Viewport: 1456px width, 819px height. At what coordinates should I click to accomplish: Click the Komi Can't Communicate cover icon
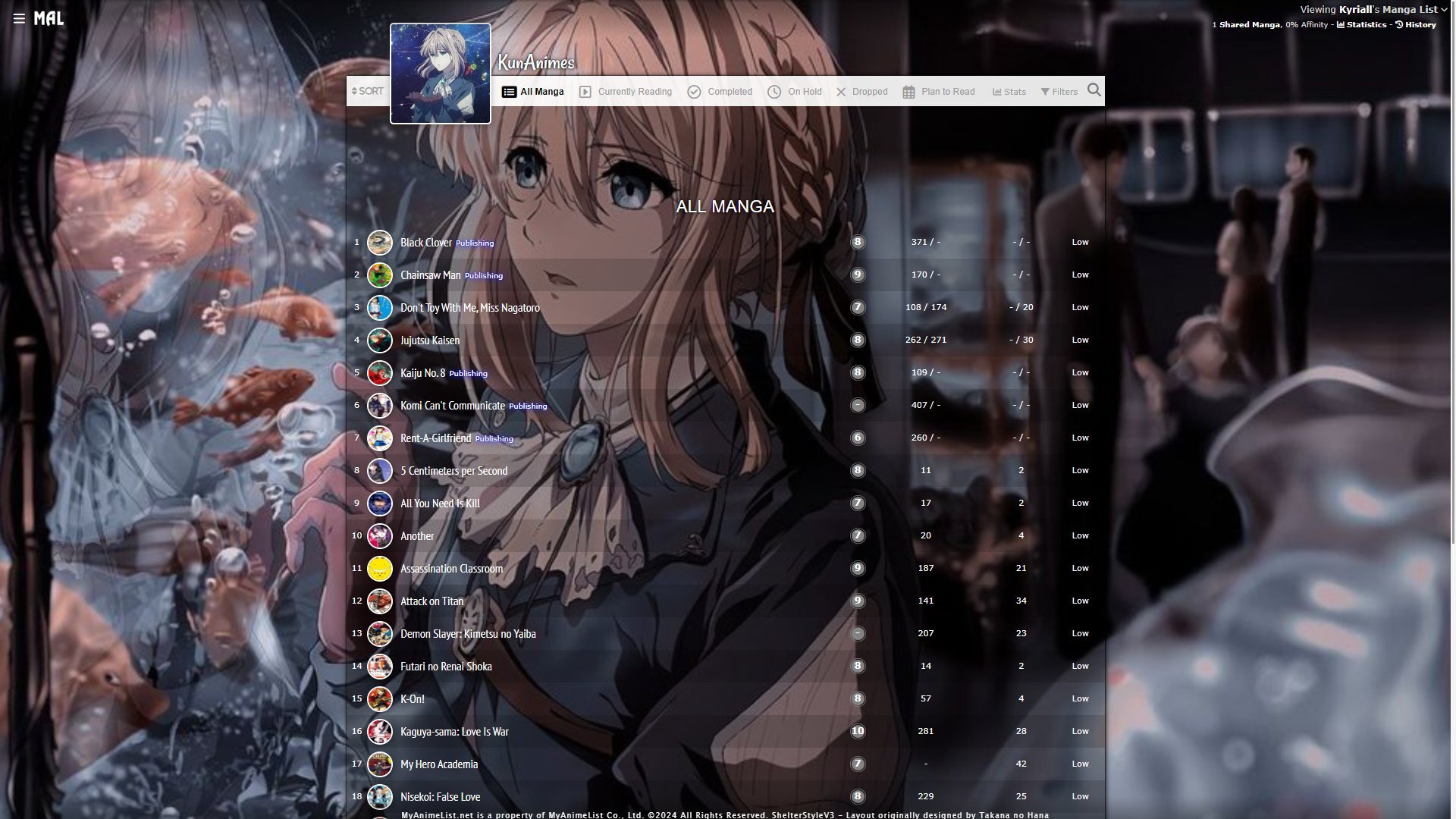[379, 406]
